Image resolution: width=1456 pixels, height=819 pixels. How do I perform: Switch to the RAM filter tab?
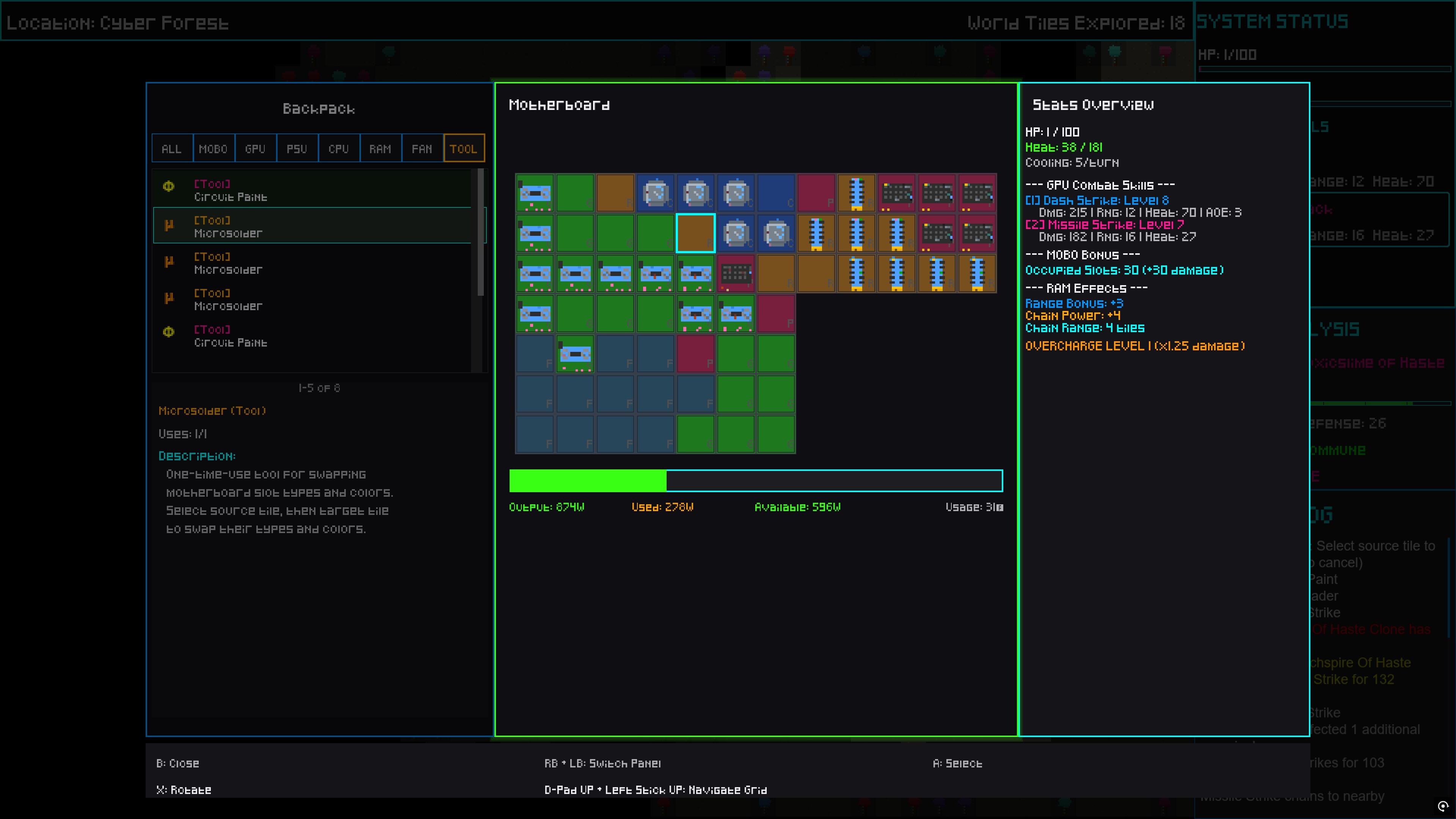tap(380, 148)
